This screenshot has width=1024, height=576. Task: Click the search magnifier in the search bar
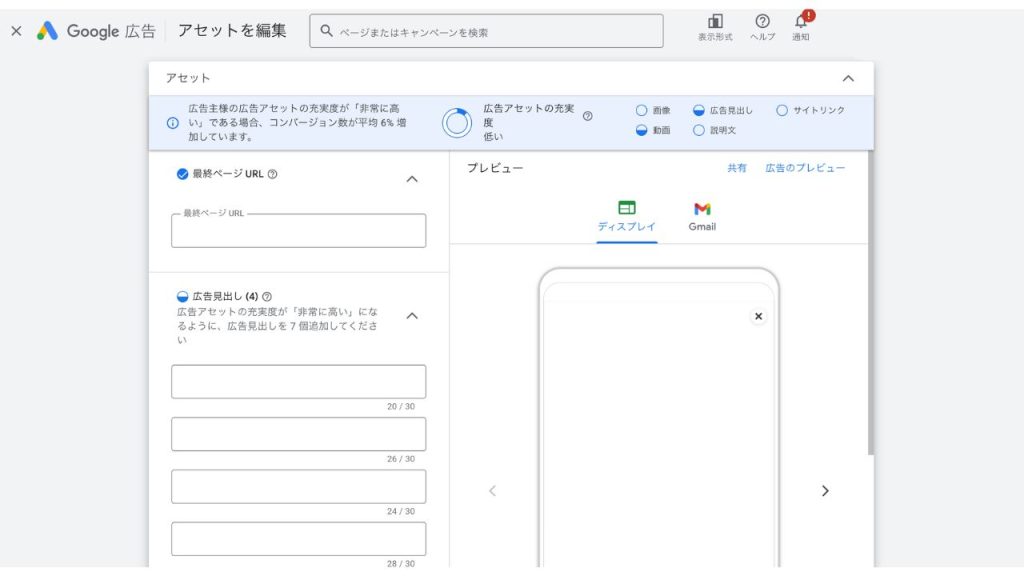tap(326, 31)
